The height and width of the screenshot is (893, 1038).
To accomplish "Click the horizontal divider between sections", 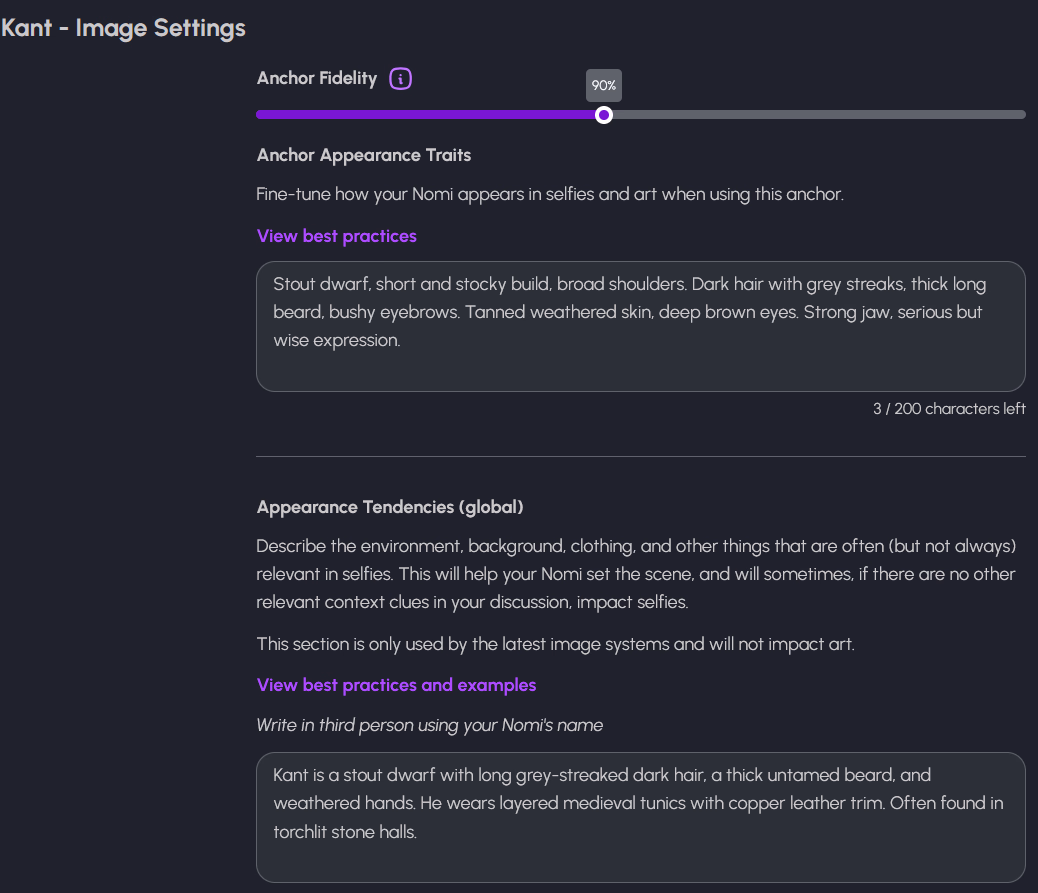I will coord(640,457).
